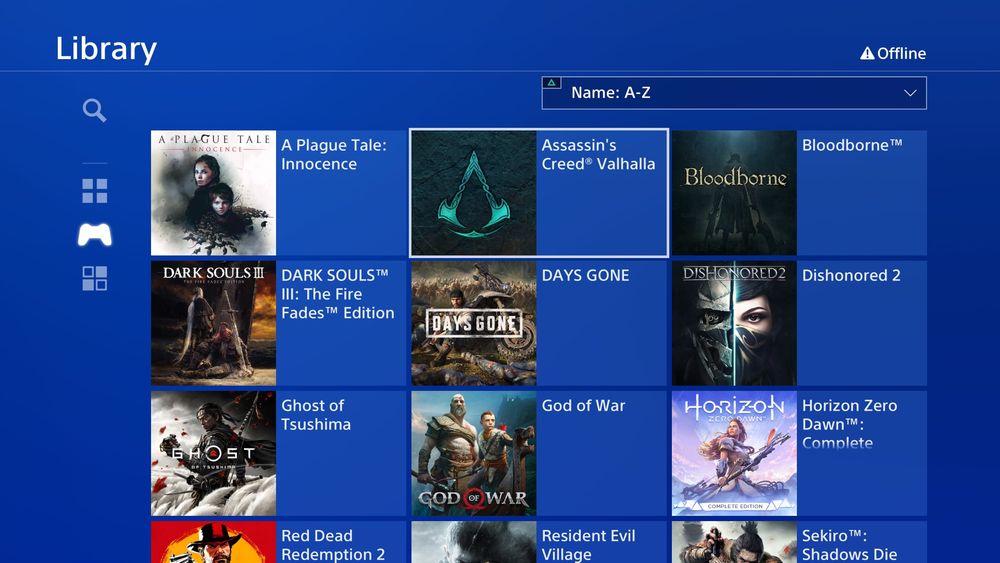Select the Applications squares icon in sidebar

94,278
